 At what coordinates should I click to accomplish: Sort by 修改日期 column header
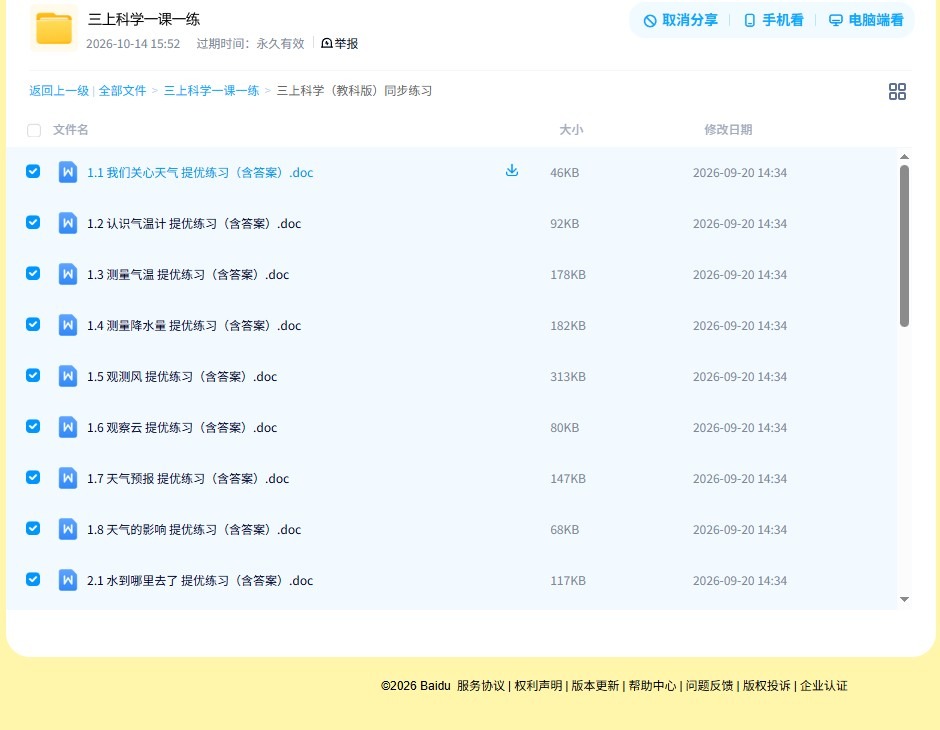[x=728, y=129]
